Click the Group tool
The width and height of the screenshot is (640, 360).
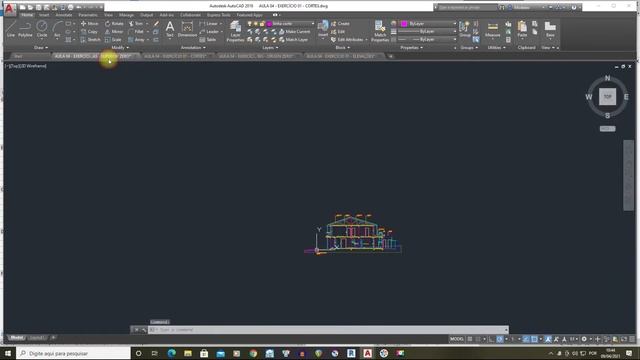coord(464,29)
